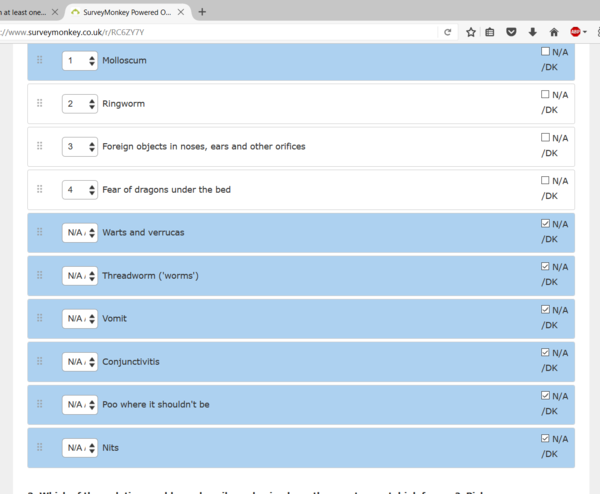Go to the browser home page
This screenshot has width=600, height=494.
point(554,32)
